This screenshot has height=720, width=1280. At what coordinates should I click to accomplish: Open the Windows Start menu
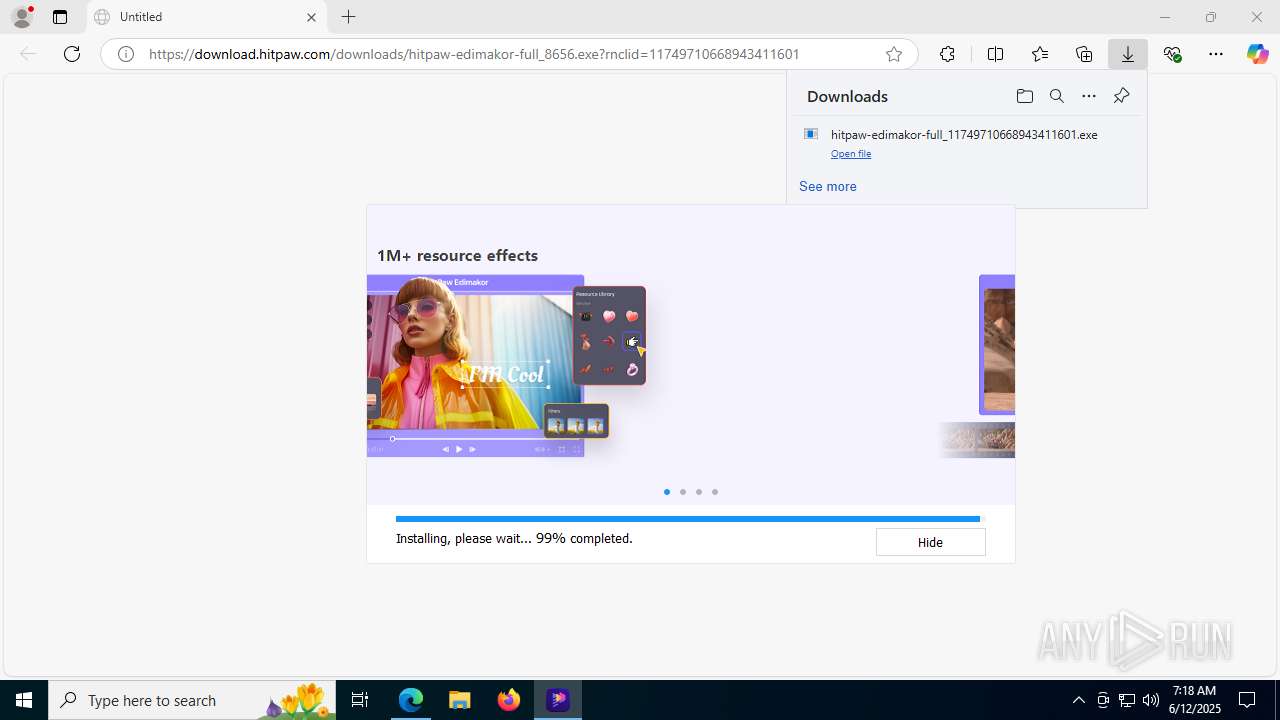pyautogui.click(x=24, y=700)
